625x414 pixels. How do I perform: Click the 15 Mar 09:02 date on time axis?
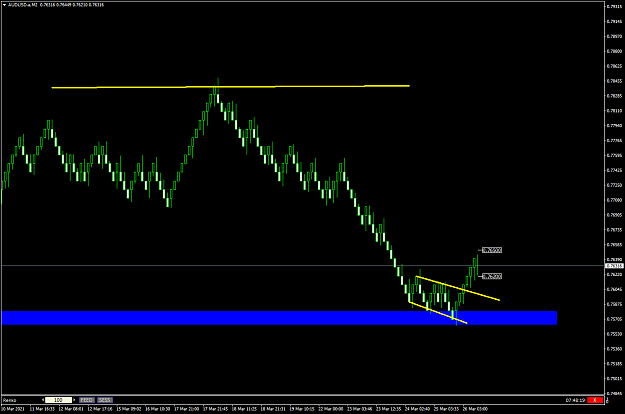coord(129,409)
